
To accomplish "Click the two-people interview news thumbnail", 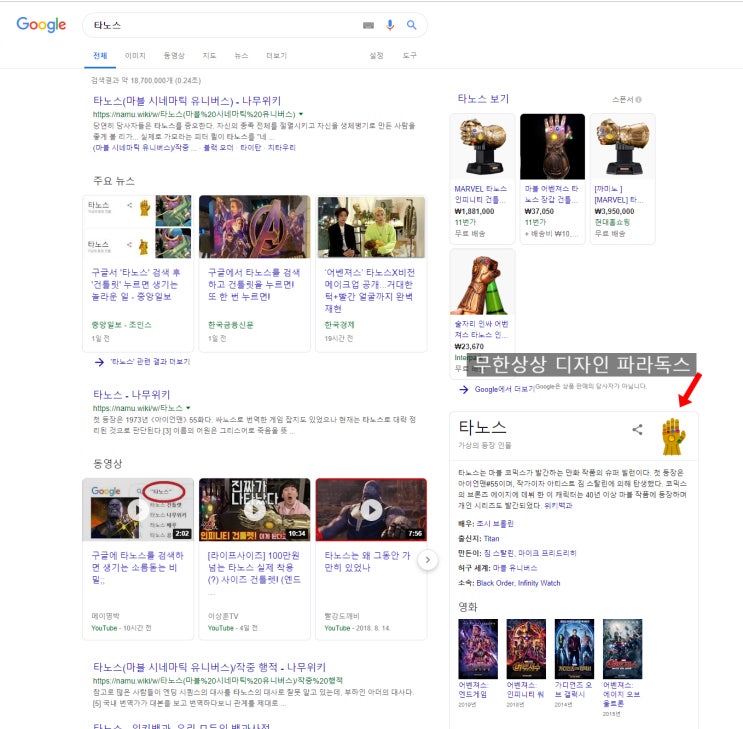I will tap(372, 227).
